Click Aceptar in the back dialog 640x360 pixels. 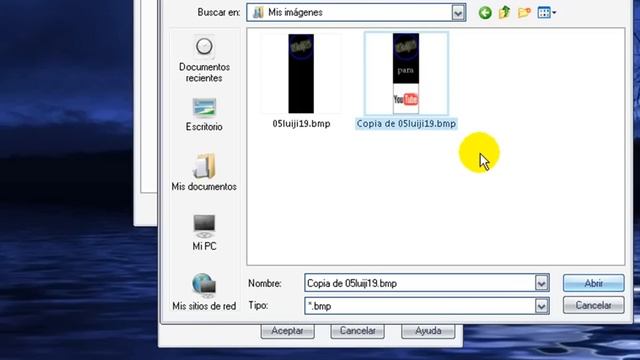(x=287, y=331)
